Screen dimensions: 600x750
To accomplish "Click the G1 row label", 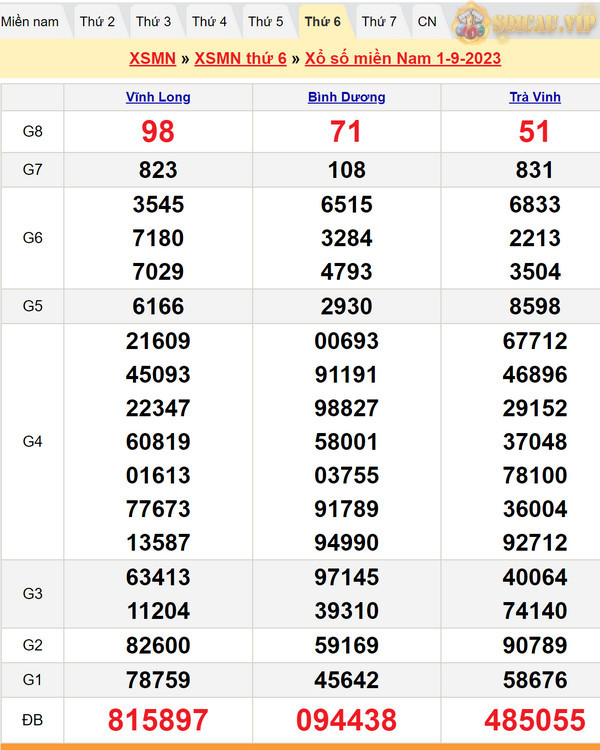I will [32, 680].
